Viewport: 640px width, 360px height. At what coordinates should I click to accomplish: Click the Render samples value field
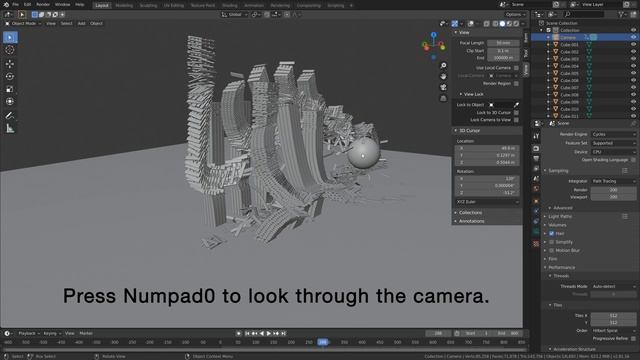[613, 190]
